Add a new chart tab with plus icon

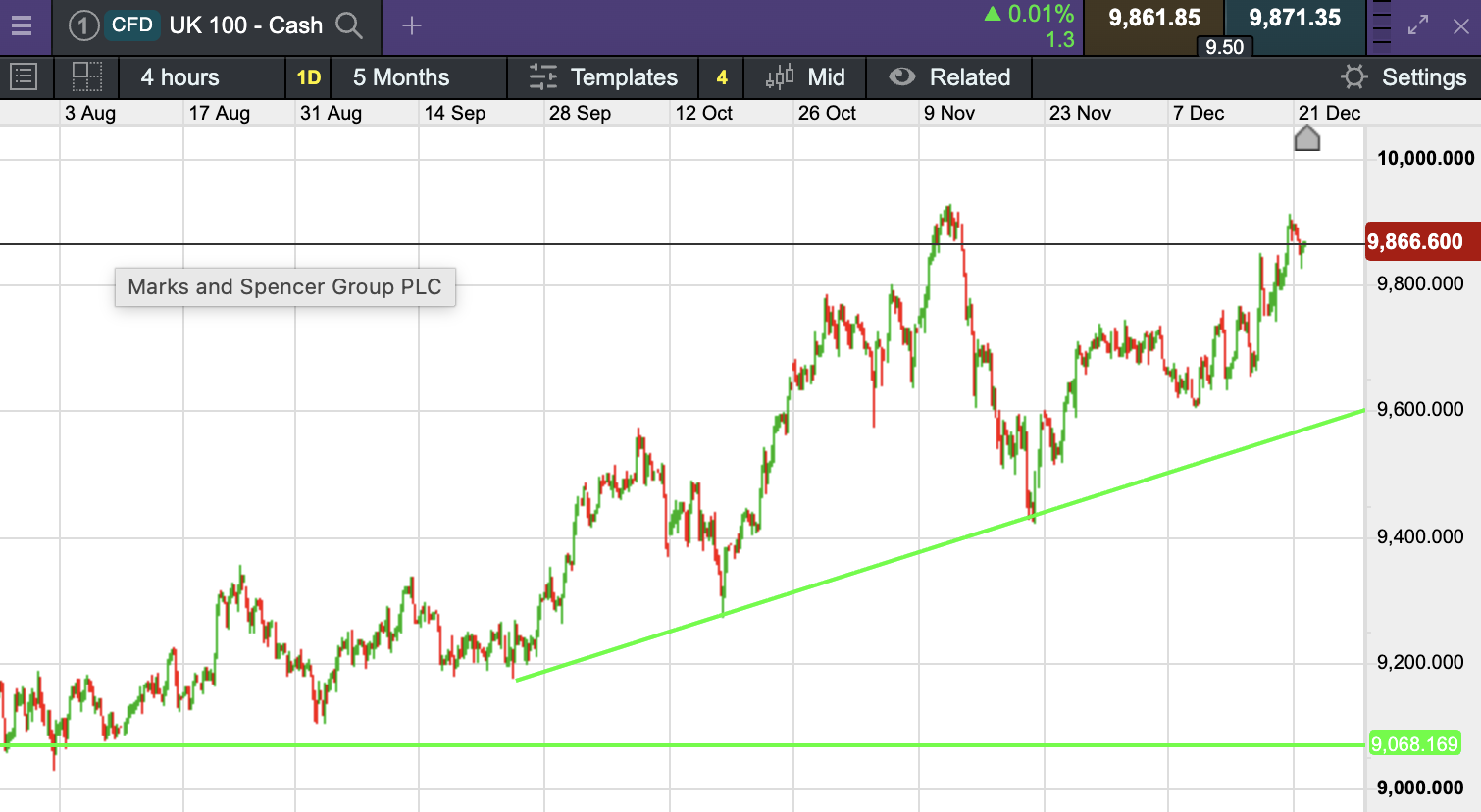412,25
